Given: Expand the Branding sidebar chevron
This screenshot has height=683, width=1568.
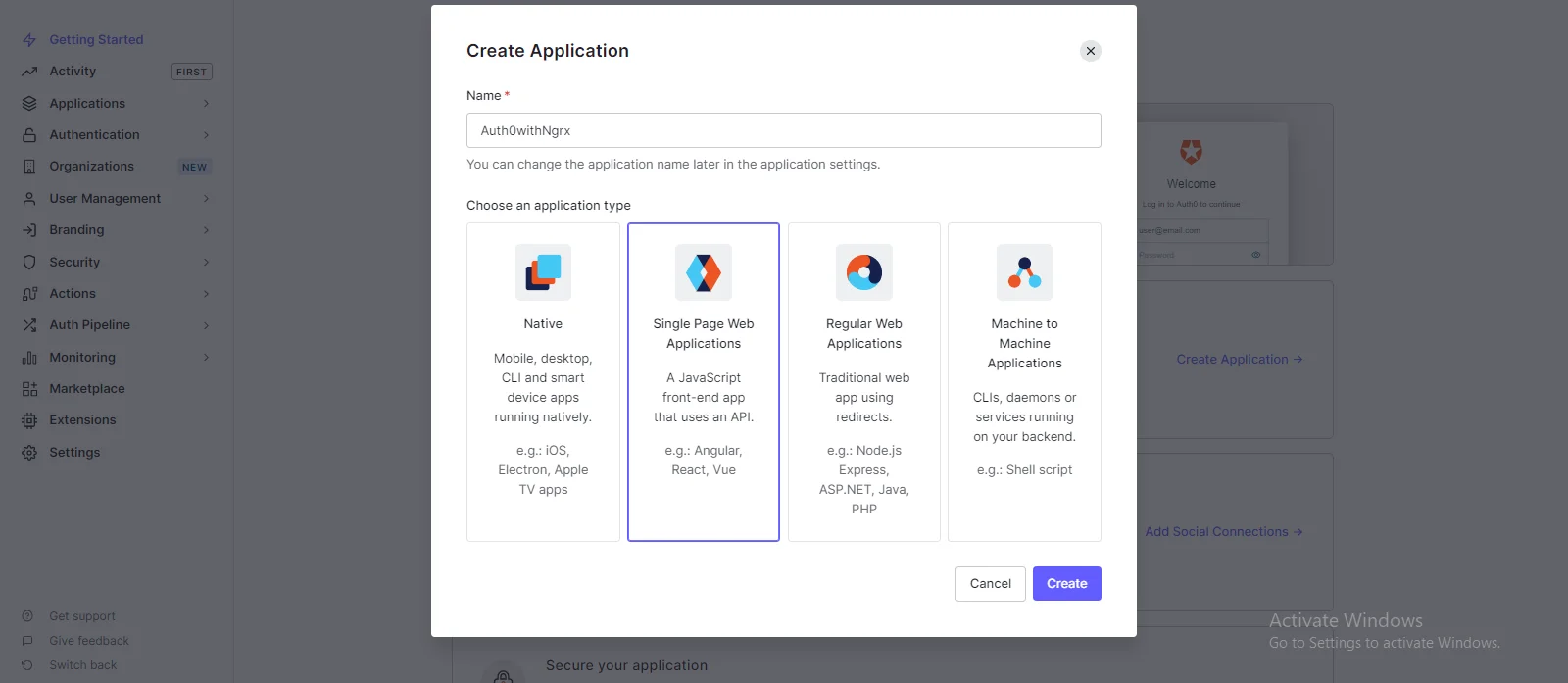Looking at the screenshot, I should click(x=206, y=230).
